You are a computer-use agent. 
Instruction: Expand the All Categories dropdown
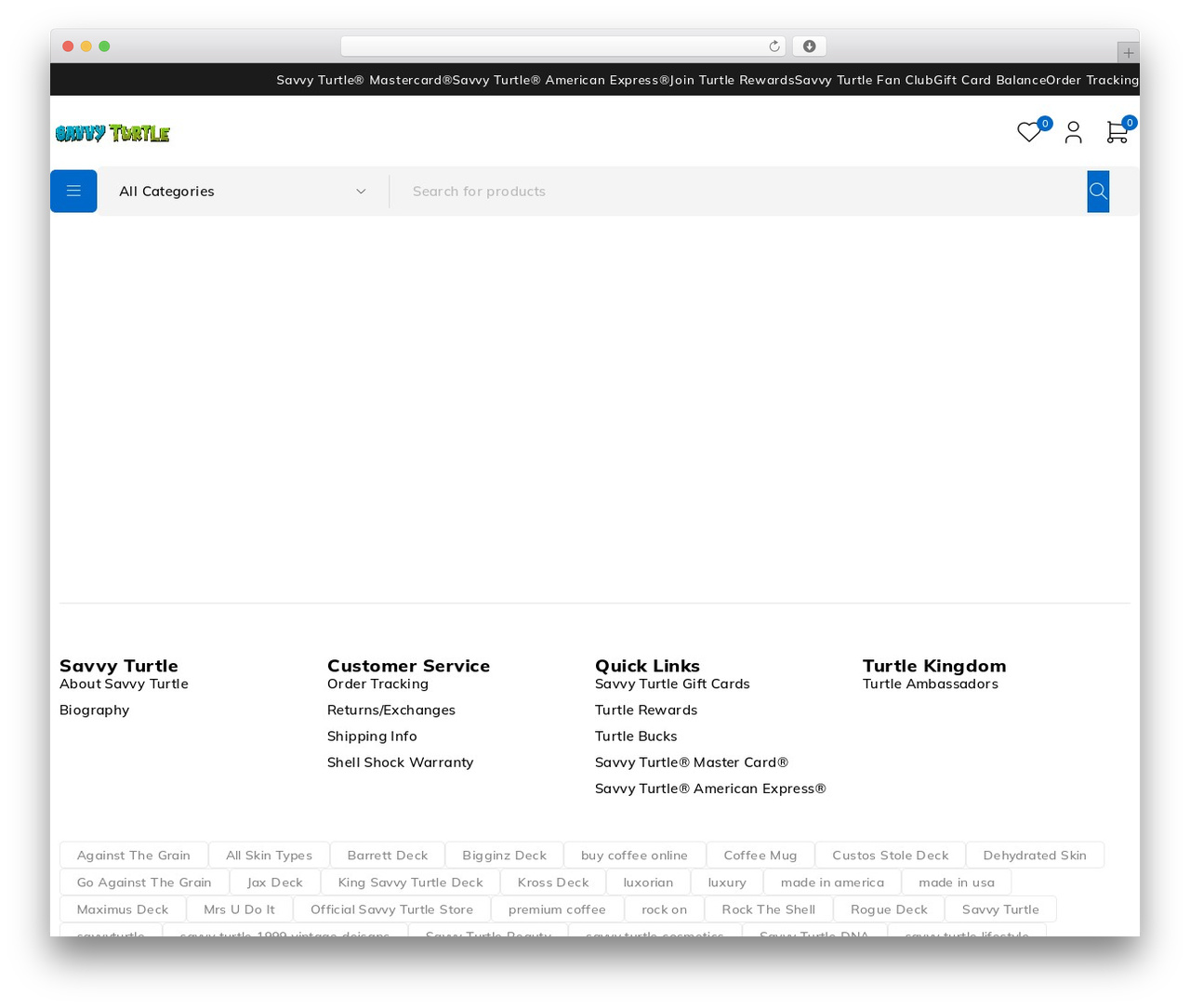tap(243, 192)
